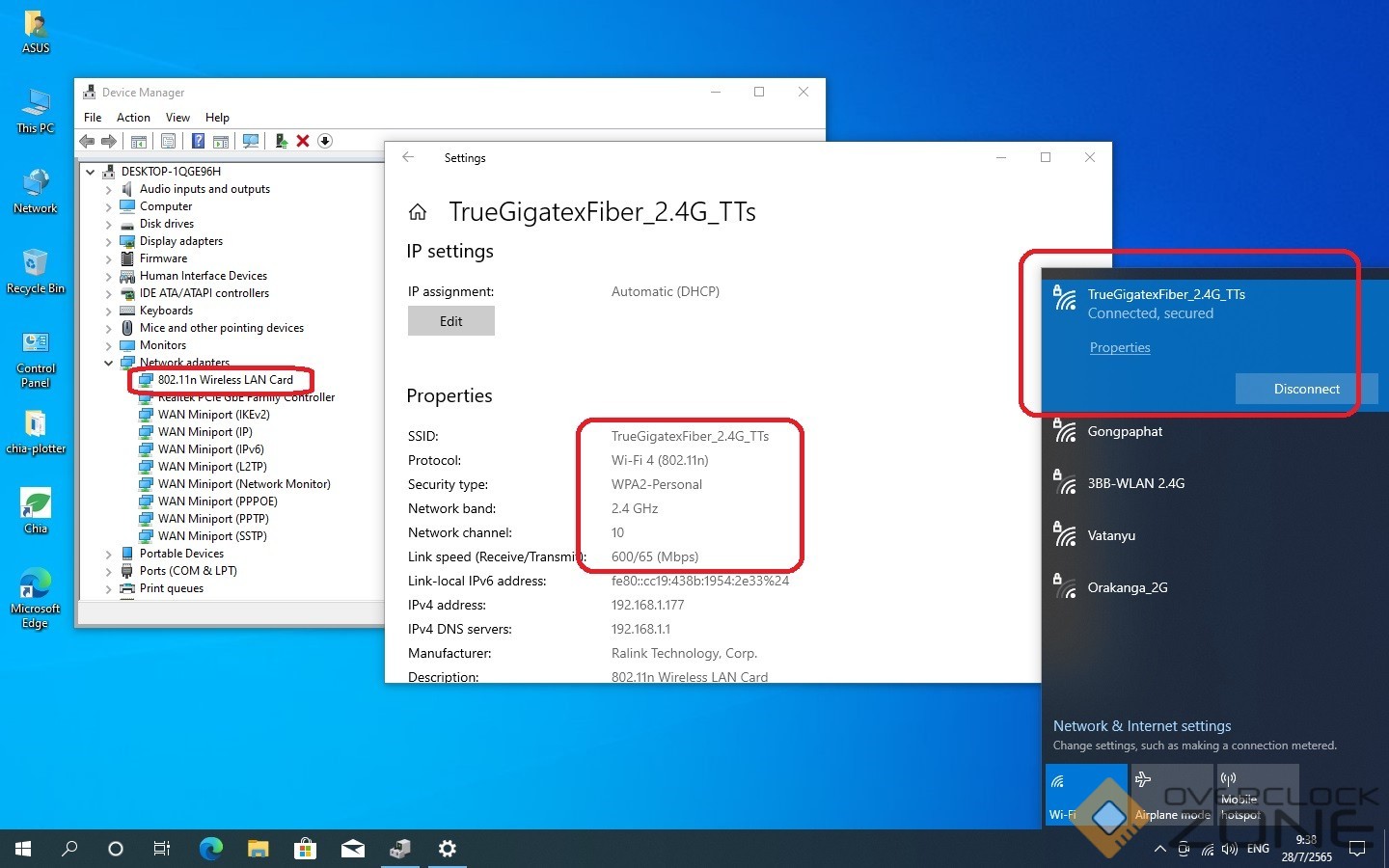Image resolution: width=1389 pixels, height=868 pixels.
Task: Toggle the Wi-Fi quick action tile
Action: [x=1086, y=795]
